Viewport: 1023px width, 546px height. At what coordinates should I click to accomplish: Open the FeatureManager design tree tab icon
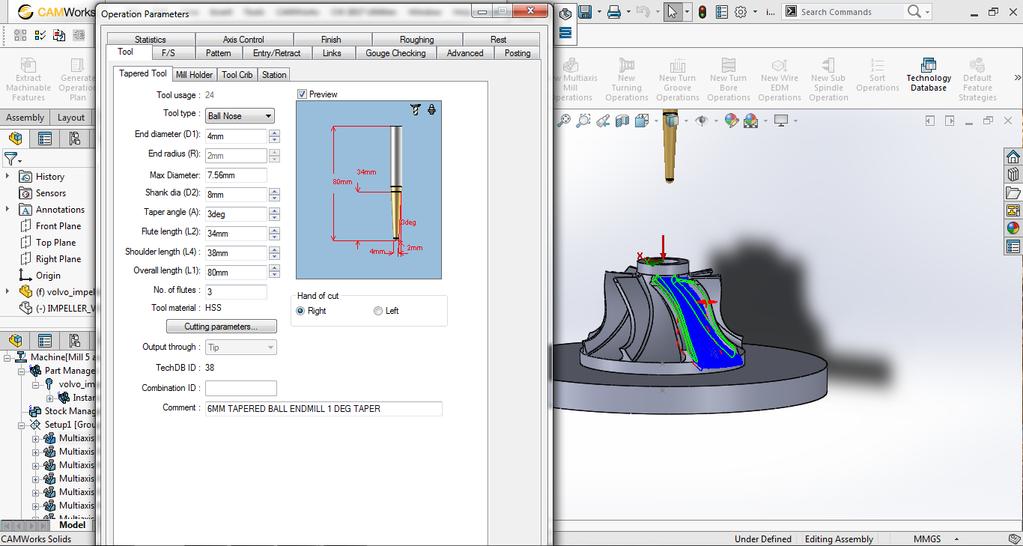click(x=16, y=138)
